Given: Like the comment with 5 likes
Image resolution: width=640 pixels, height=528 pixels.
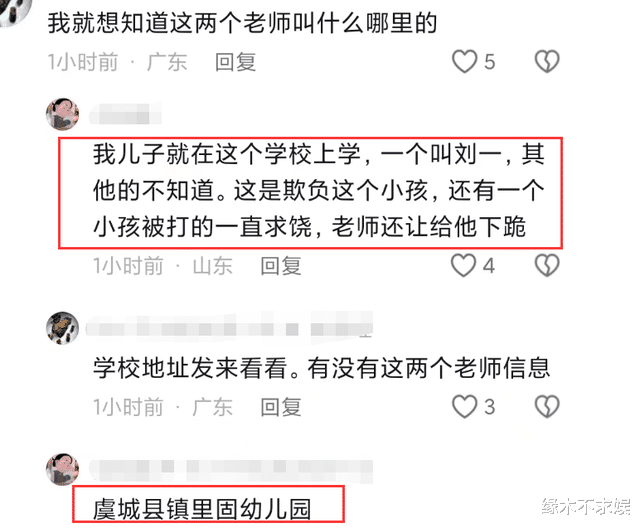Looking at the screenshot, I should pyautogui.click(x=464, y=62).
